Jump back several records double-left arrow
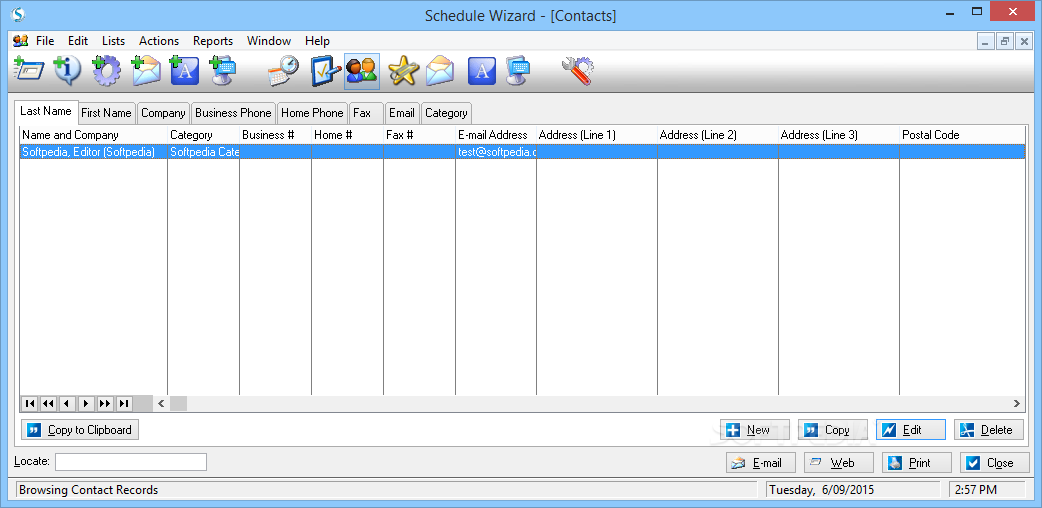Image resolution: width=1042 pixels, height=508 pixels. tap(49, 403)
